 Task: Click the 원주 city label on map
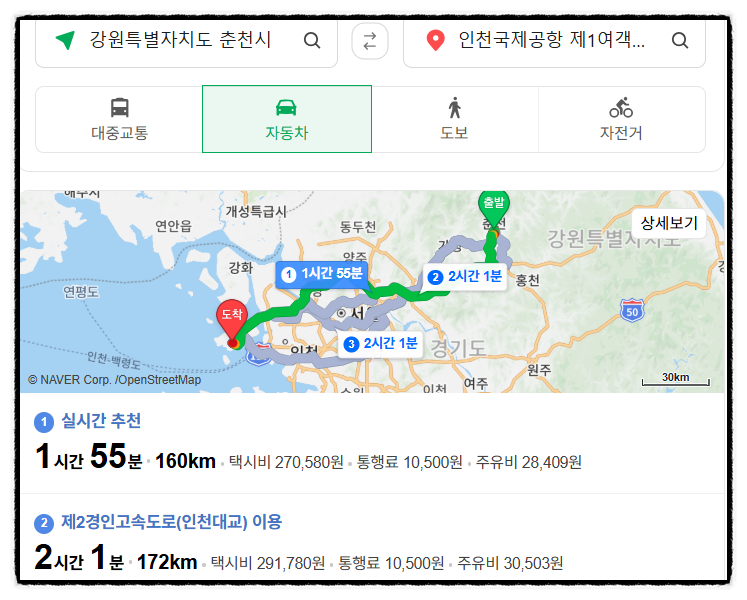click(x=539, y=369)
